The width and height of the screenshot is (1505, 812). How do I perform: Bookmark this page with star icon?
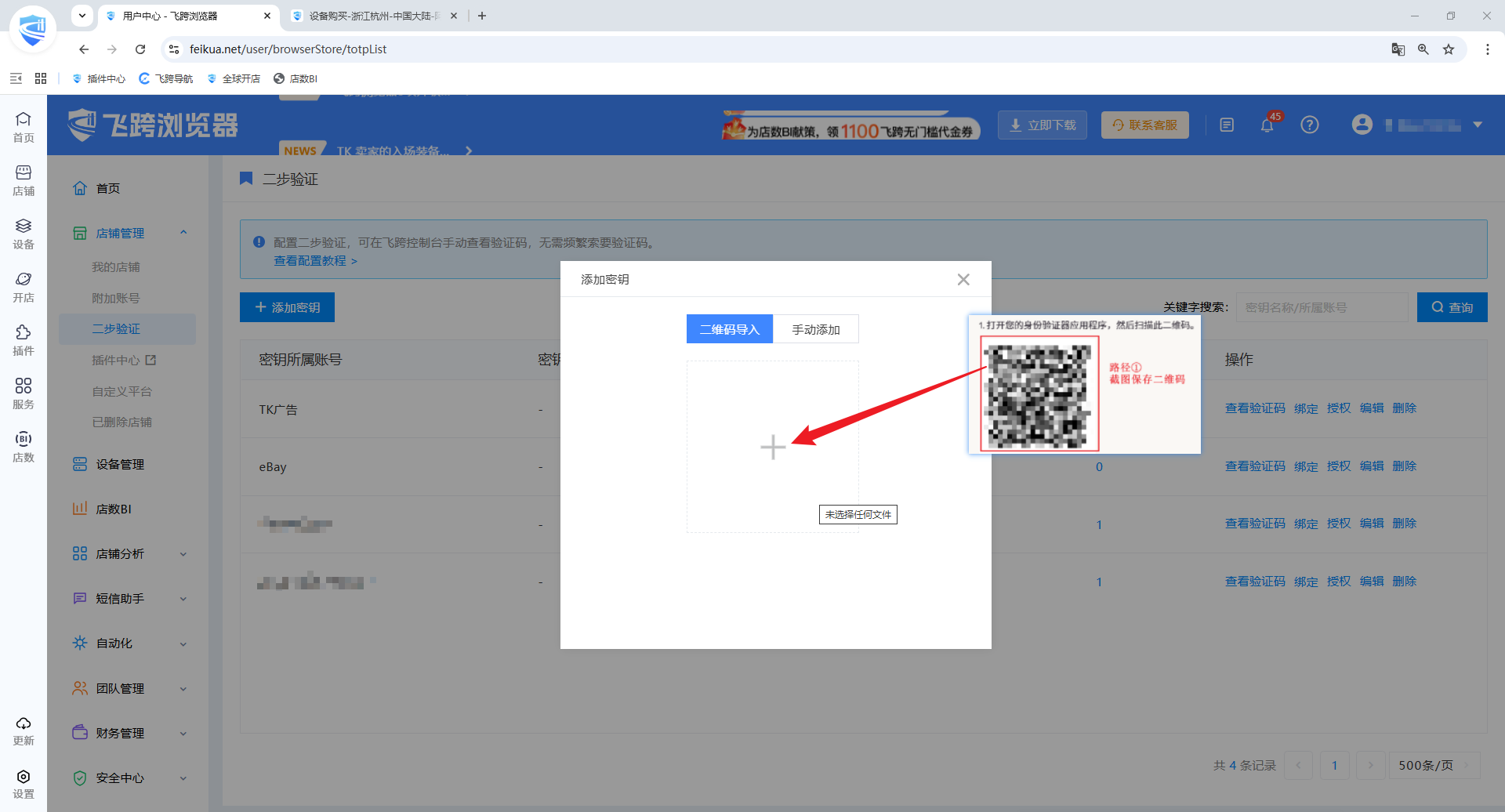pyautogui.click(x=1449, y=49)
